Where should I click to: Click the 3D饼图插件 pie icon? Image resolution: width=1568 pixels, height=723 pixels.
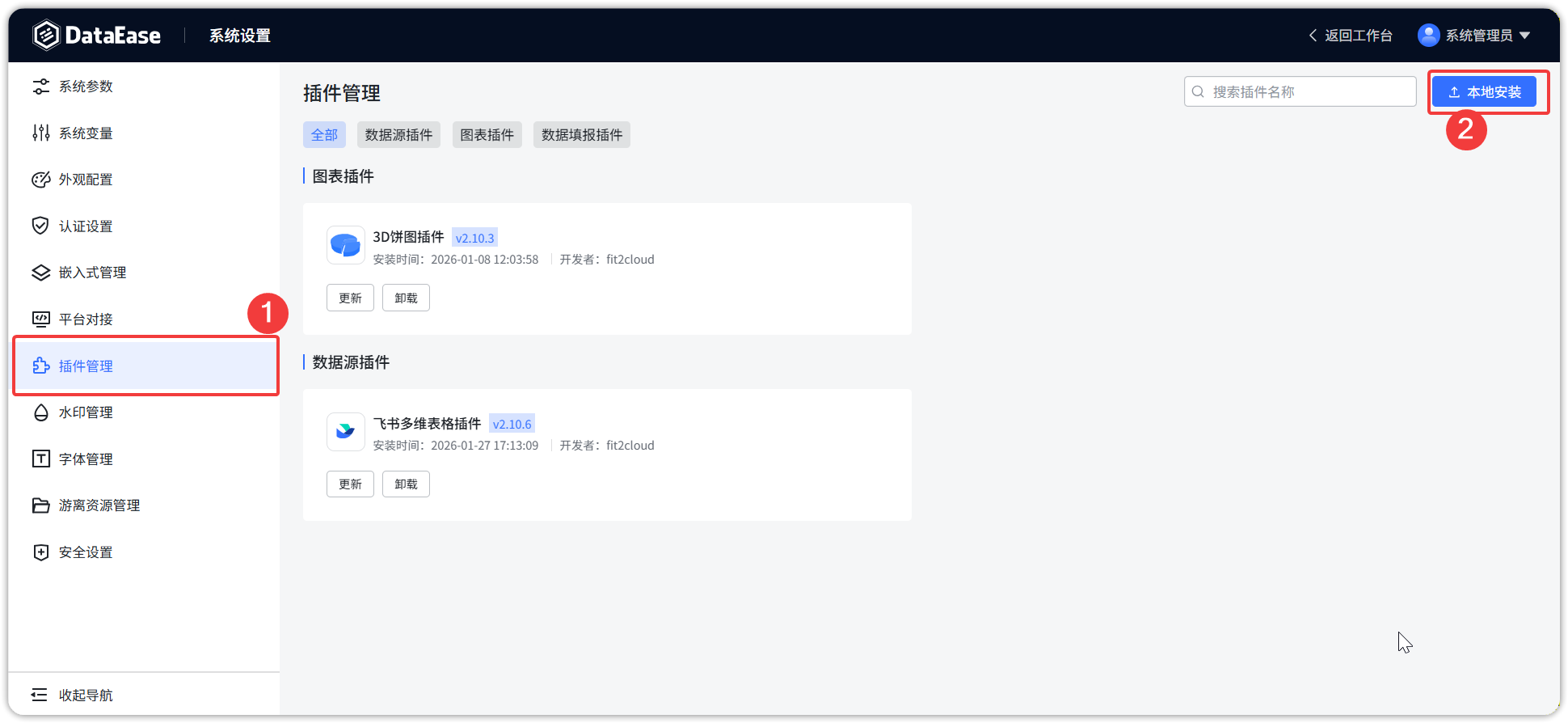coord(346,245)
